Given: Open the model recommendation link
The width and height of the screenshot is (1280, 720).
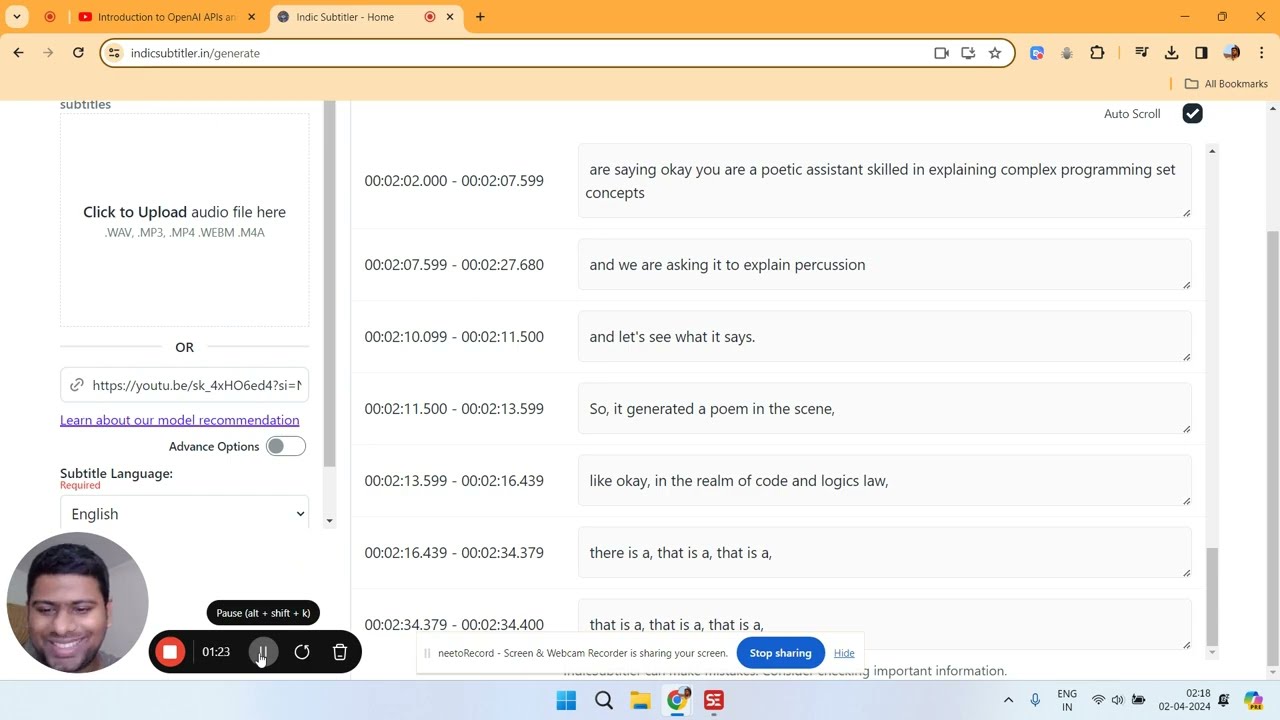Looking at the screenshot, I should coord(179,420).
